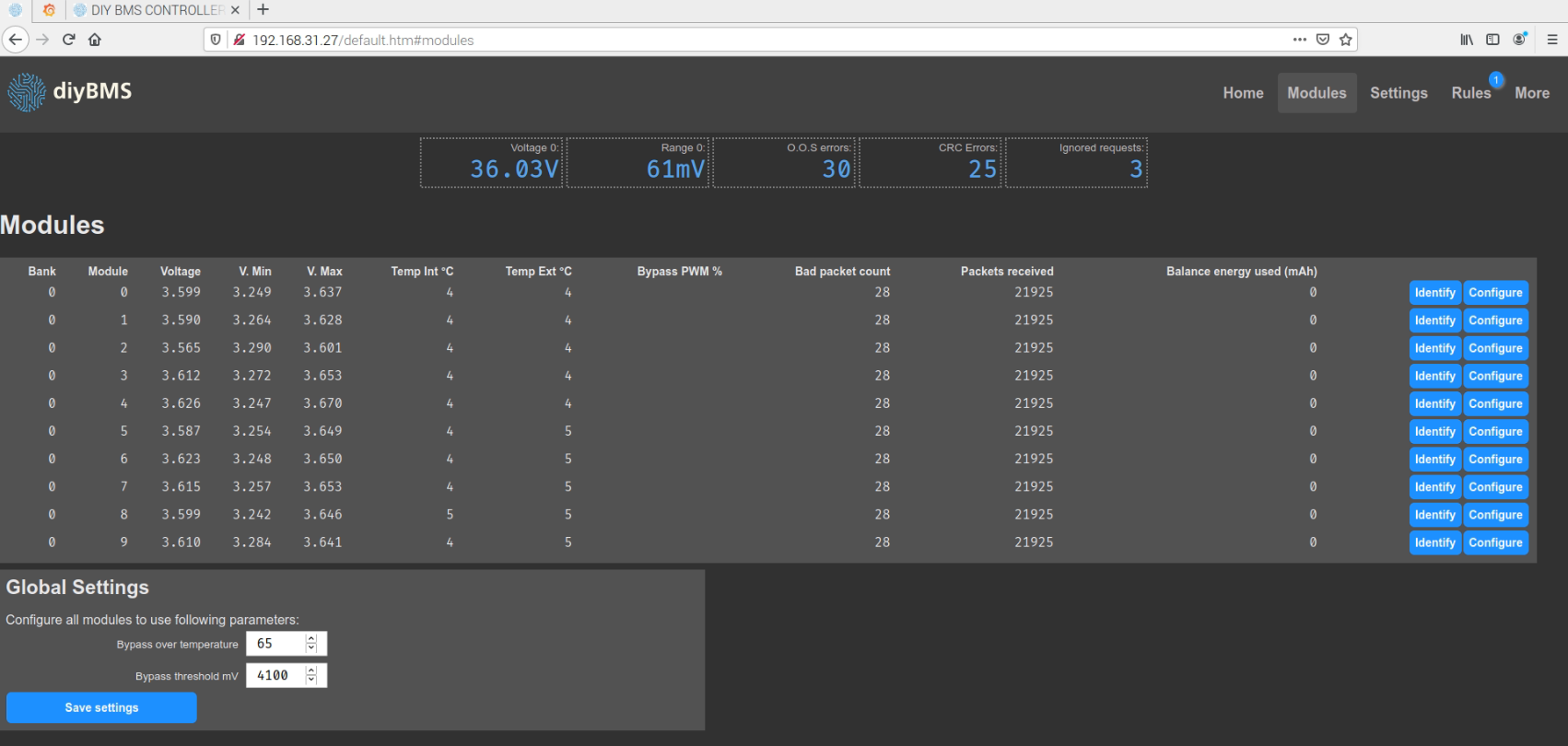Configure module 6
Screen dimensions: 1568x746
1496,459
